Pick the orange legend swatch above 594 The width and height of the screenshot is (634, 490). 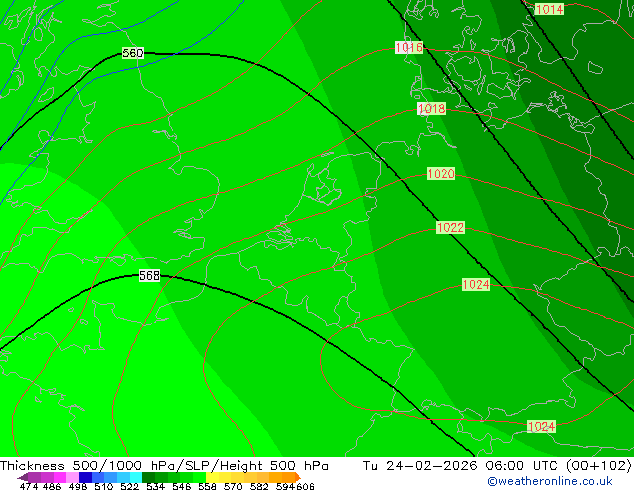288,477
